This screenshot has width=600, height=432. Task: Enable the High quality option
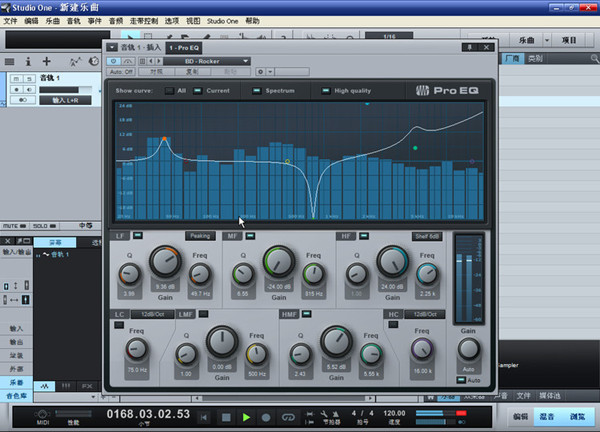[326, 91]
